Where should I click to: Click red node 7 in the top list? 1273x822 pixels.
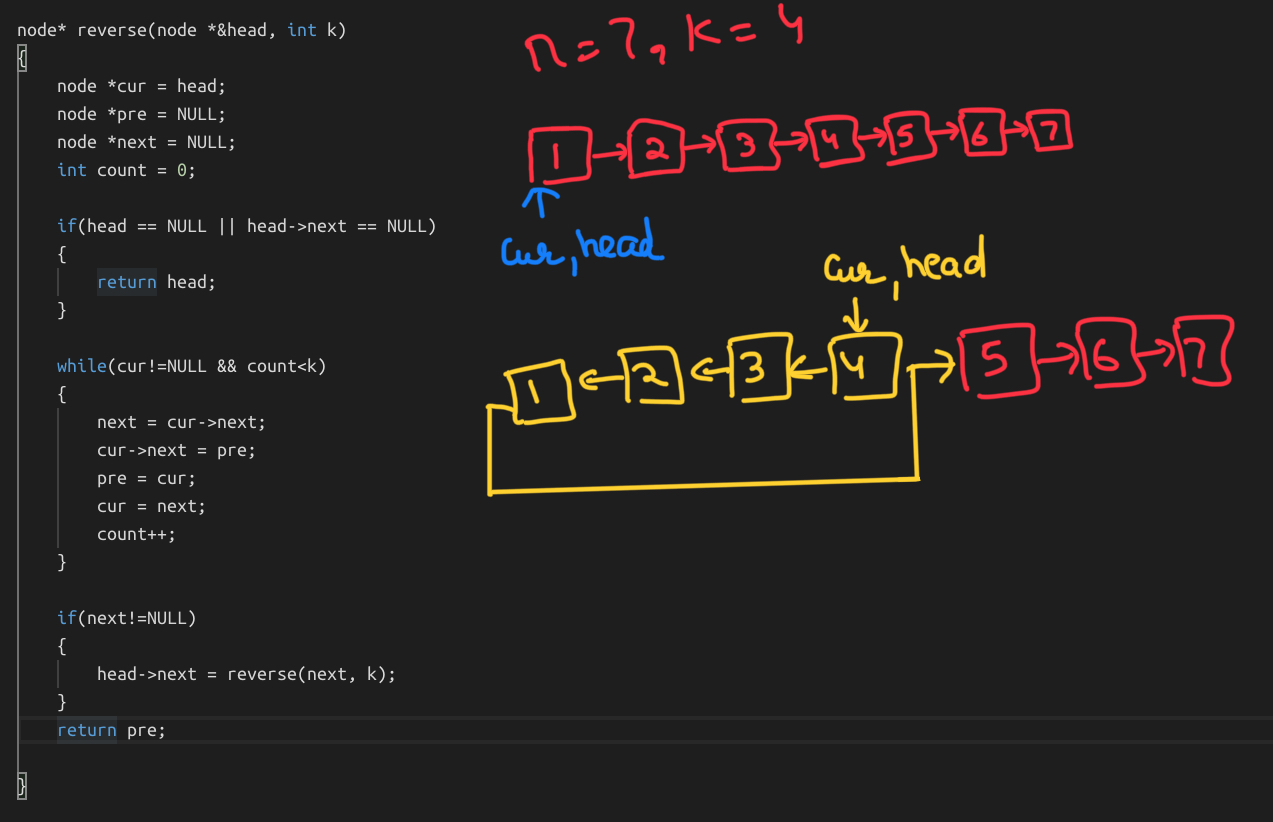(x=1051, y=131)
